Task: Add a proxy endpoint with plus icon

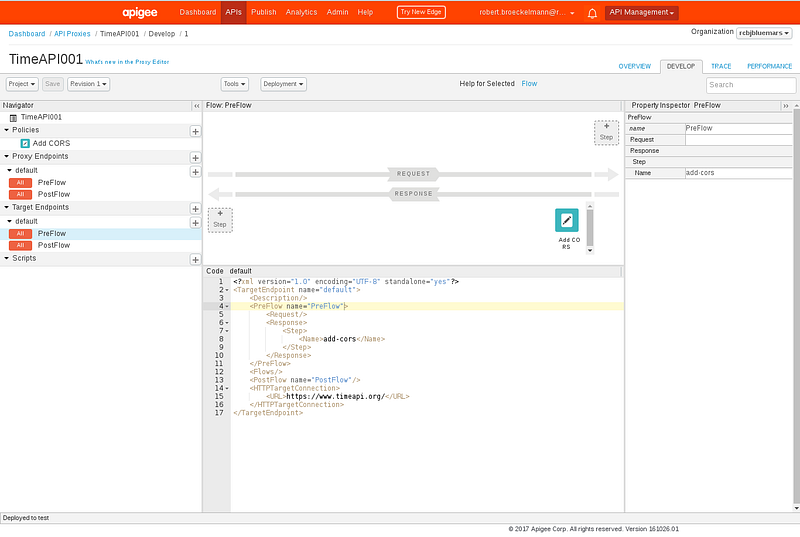Action: 195,158
